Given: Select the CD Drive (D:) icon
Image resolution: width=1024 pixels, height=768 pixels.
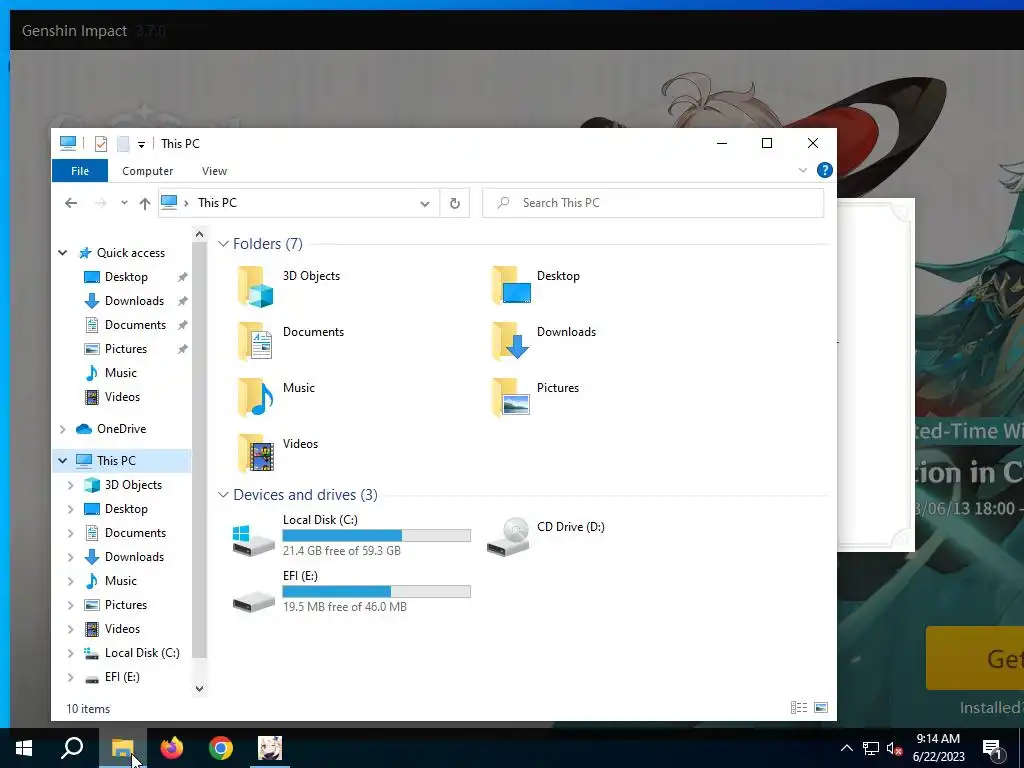Looking at the screenshot, I should (508, 537).
